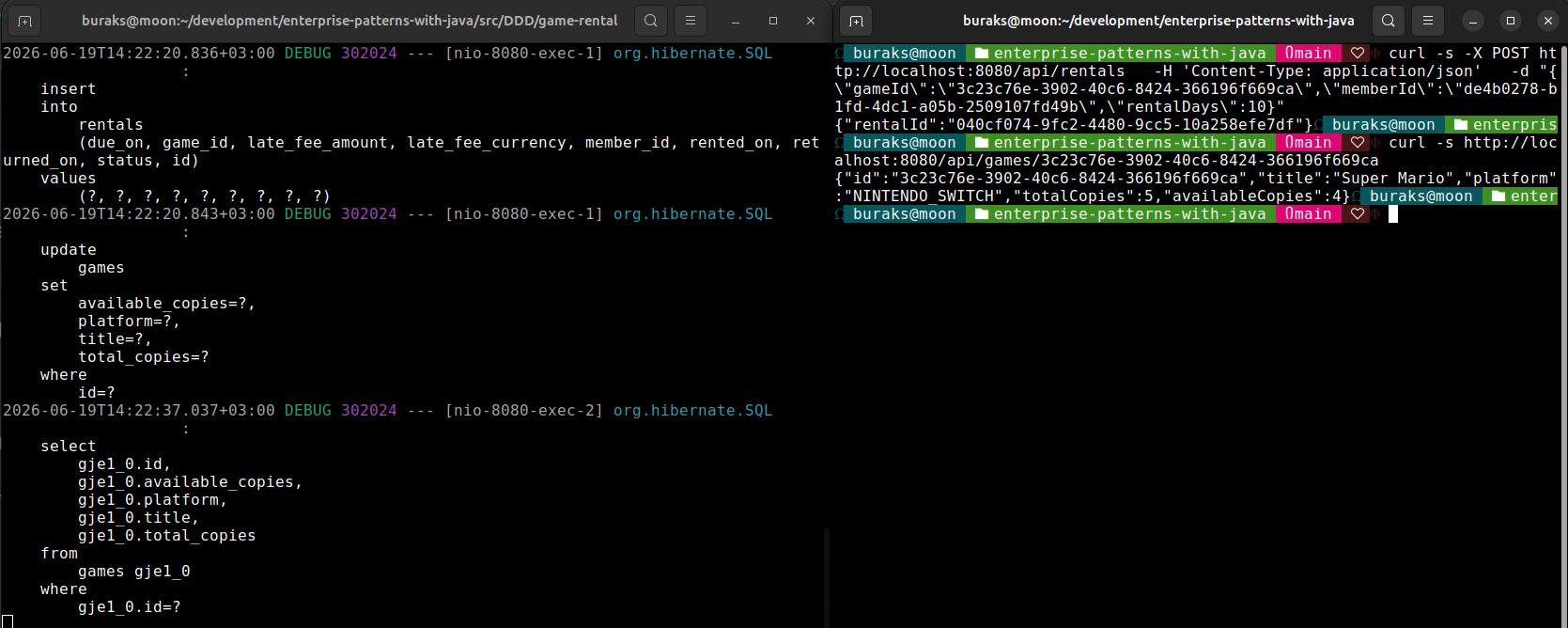Minimize the left terminal window
Image resolution: width=1568 pixels, height=628 pixels.
(x=736, y=21)
